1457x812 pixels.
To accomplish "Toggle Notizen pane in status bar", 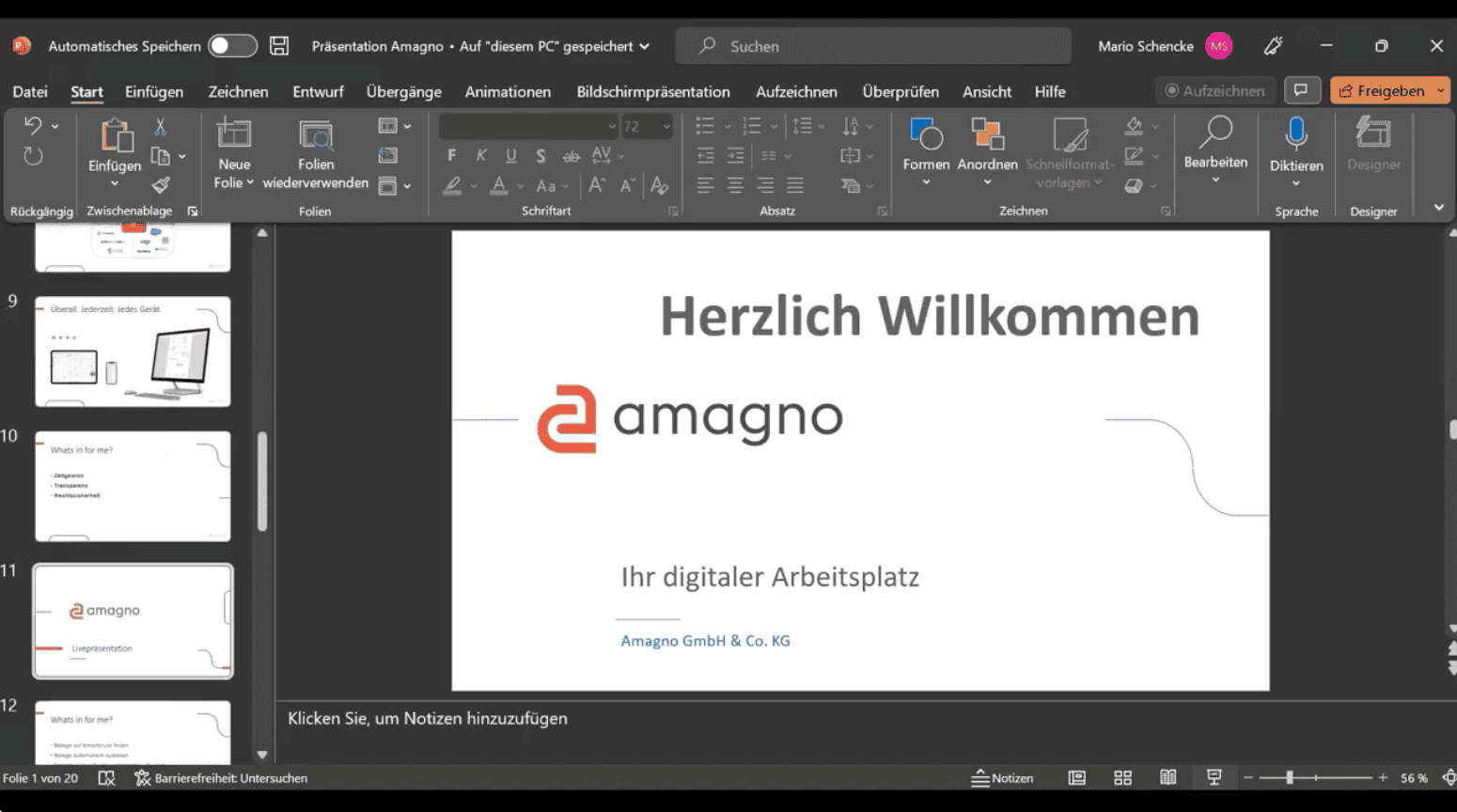I will click(x=1002, y=778).
